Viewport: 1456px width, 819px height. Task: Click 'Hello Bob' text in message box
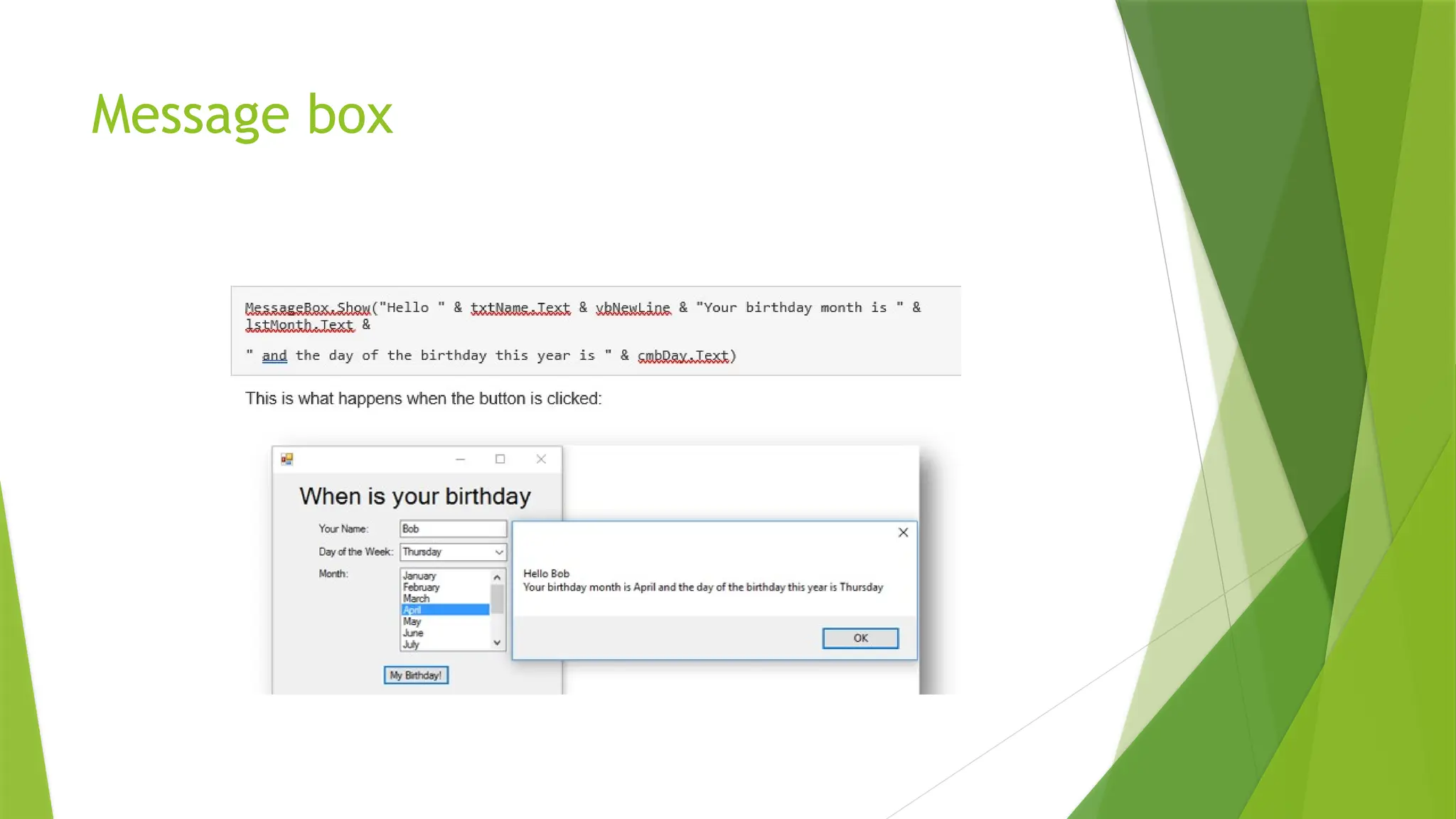pyautogui.click(x=546, y=574)
